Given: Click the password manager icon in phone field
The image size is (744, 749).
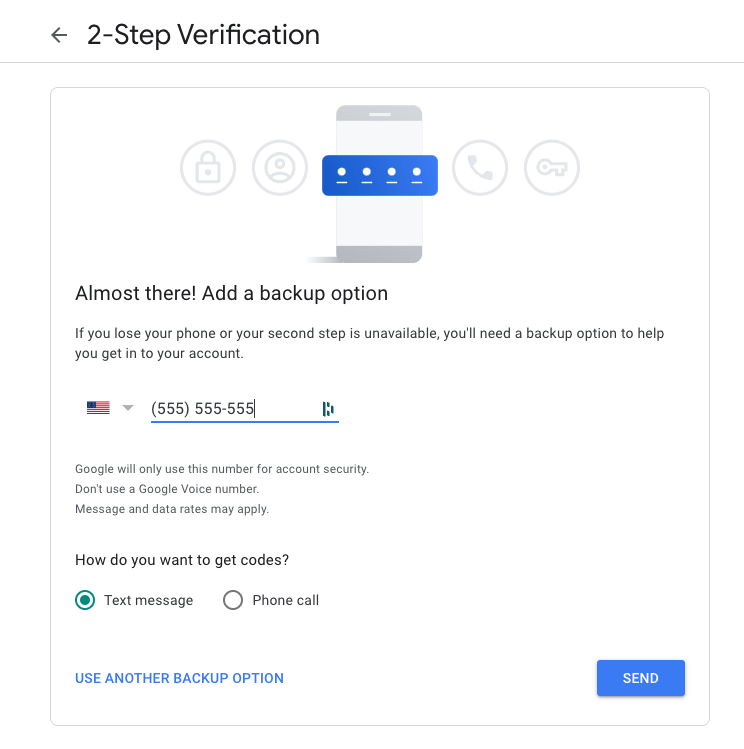Looking at the screenshot, I should (x=328, y=409).
